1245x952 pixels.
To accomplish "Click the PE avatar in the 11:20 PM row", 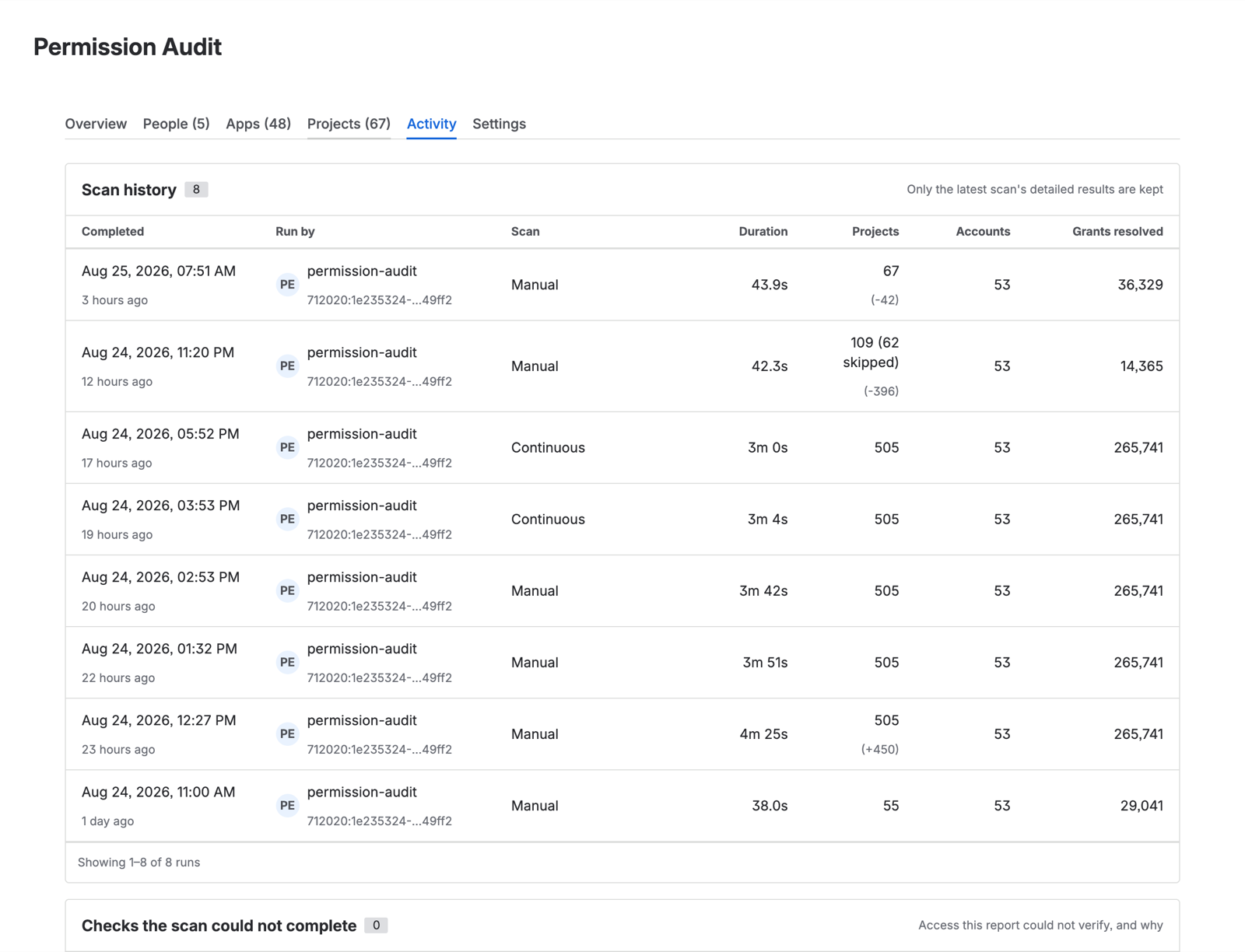I will pos(287,366).
